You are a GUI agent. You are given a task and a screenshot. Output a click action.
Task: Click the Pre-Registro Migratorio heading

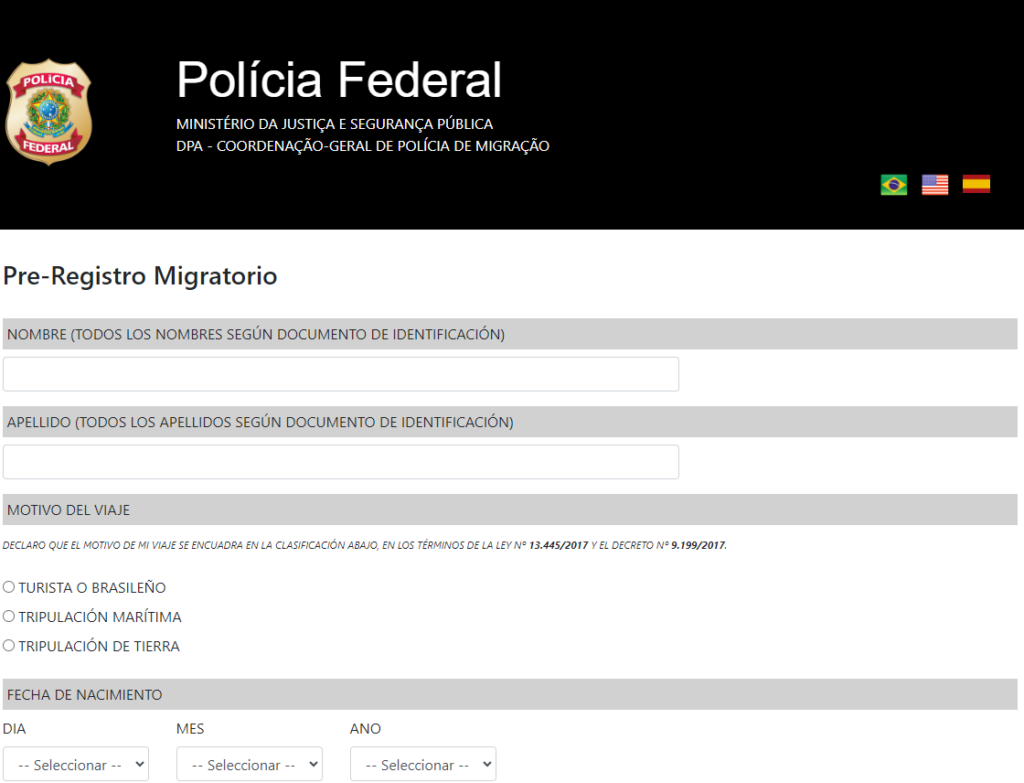140,276
